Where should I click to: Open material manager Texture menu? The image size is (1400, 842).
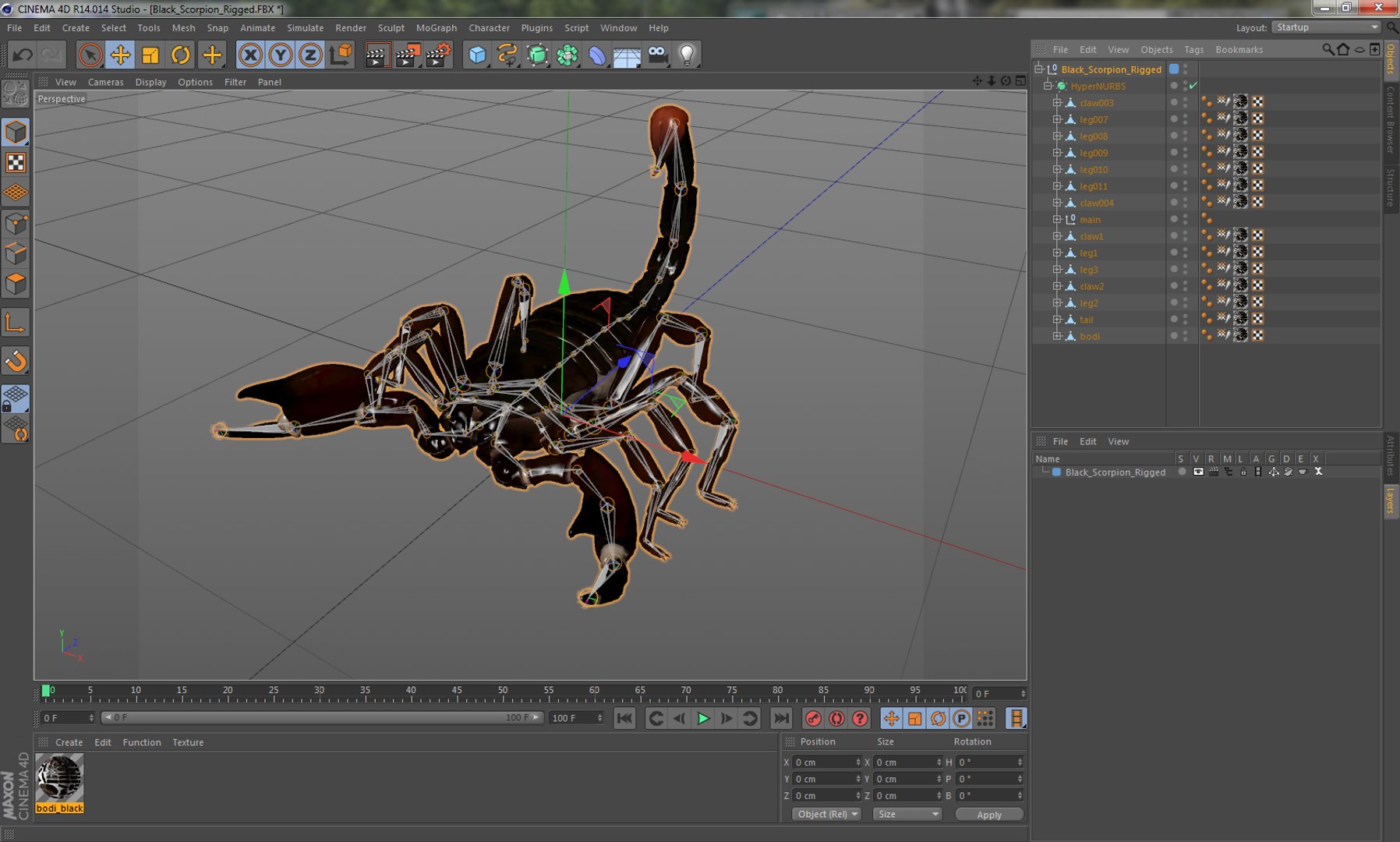click(x=188, y=742)
